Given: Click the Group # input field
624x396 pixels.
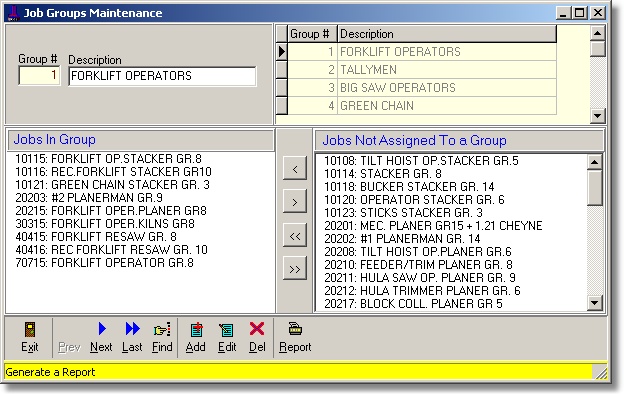Looking at the screenshot, I should pos(39,76).
